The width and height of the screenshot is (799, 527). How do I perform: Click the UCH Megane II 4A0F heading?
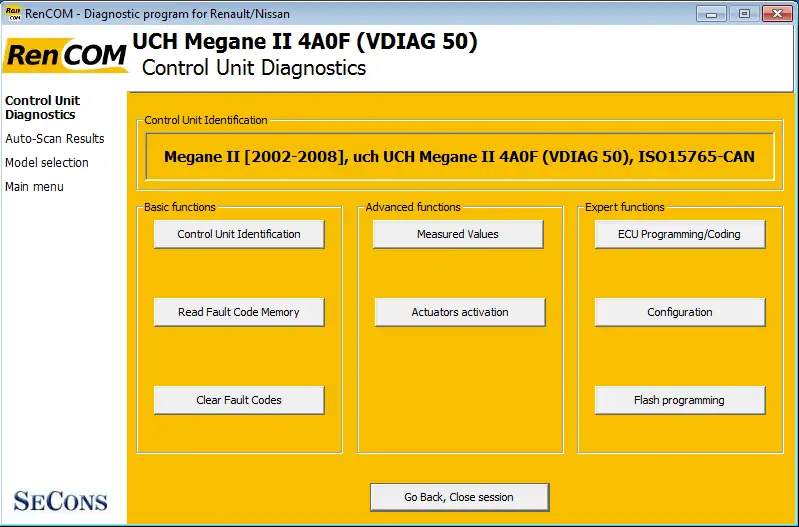305,41
